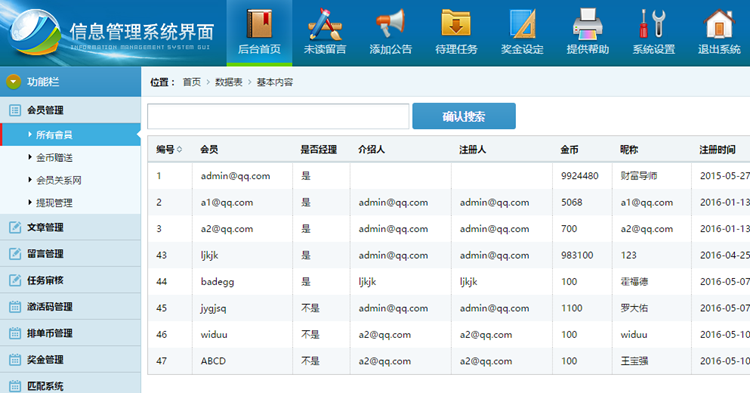
Task: Go to 后台首页 tab label
Action: coord(259,49)
